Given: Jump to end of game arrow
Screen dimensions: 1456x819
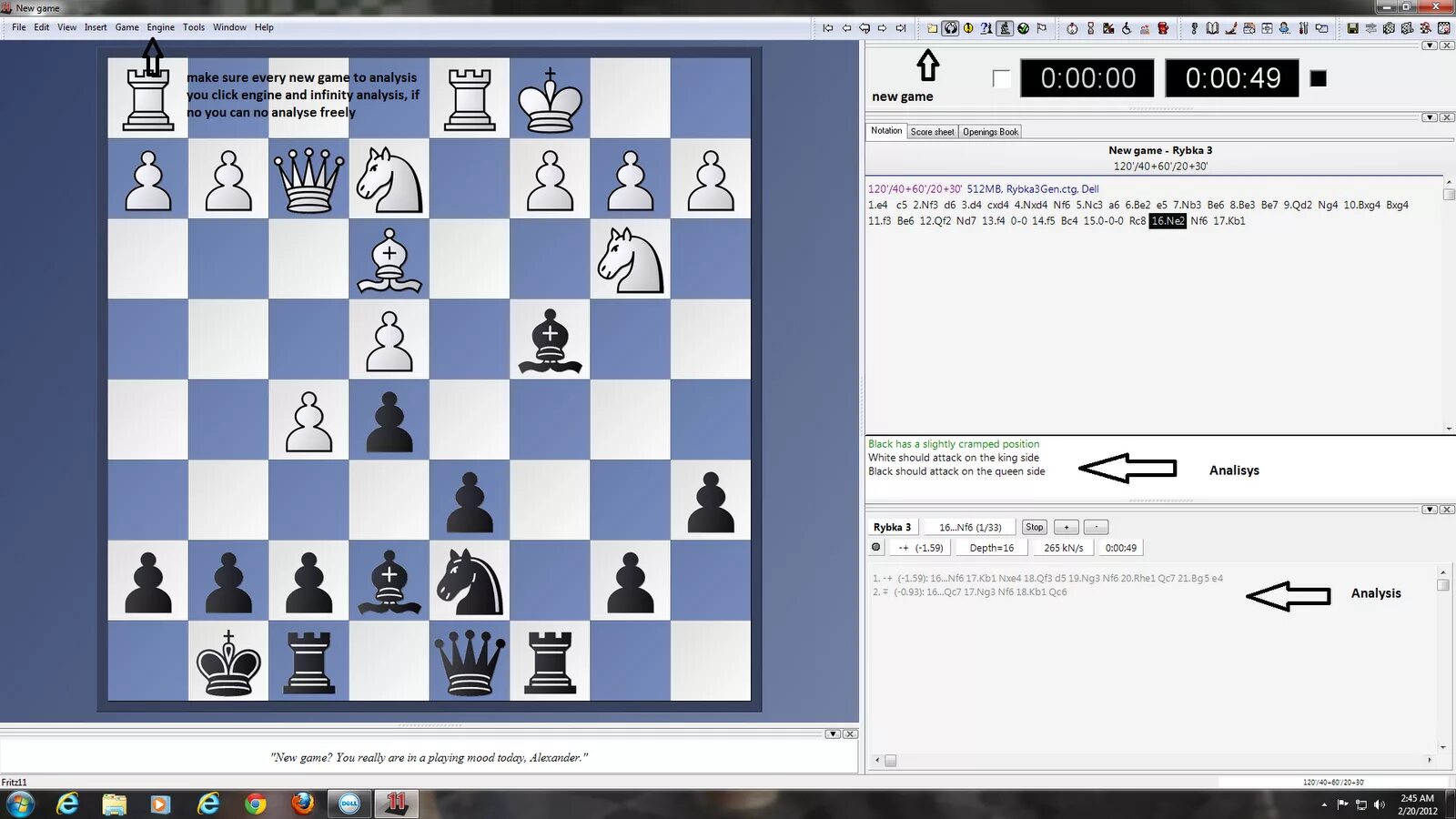Looking at the screenshot, I should click(901, 28).
